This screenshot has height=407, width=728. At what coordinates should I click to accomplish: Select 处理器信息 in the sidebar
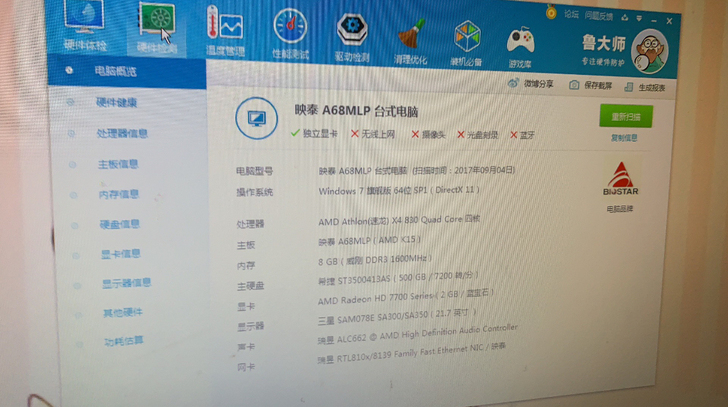click(122, 134)
